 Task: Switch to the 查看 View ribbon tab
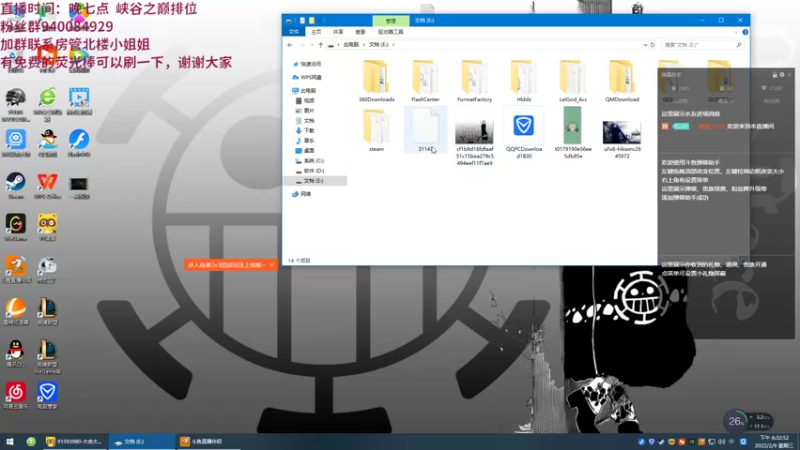[x=360, y=32]
